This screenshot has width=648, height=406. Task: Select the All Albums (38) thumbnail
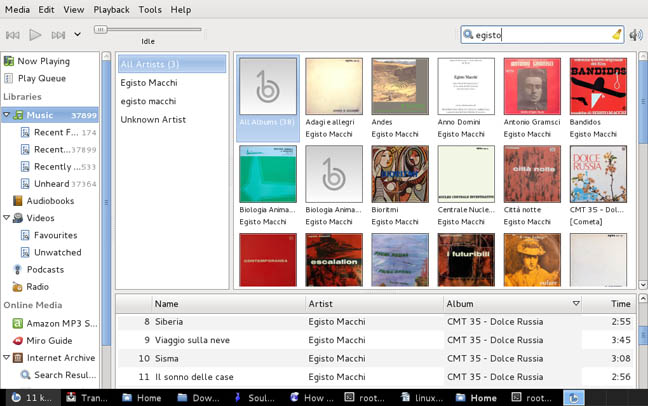[x=268, y=86]
